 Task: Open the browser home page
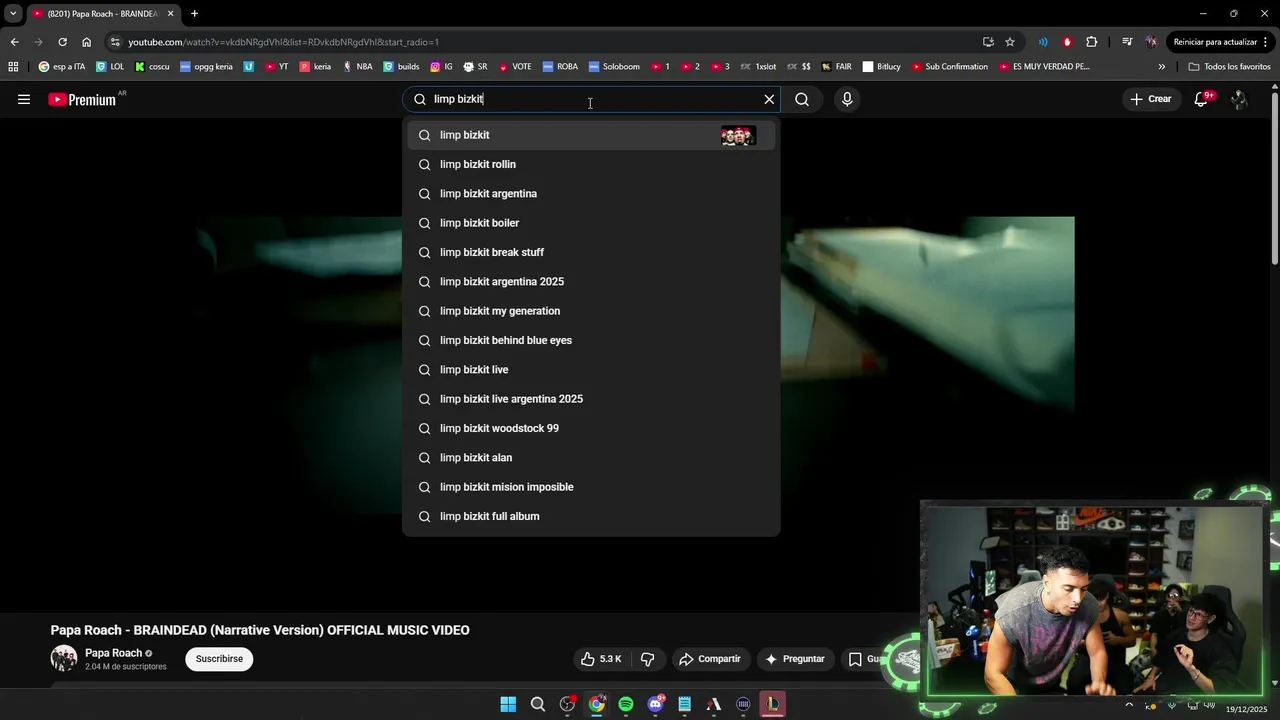(x=86, y=42)
